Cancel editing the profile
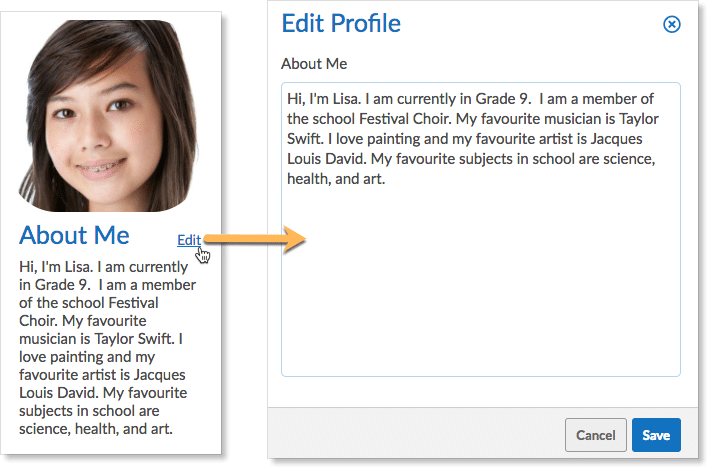This screenshot has height=469, width=710. tap(595, 435)
